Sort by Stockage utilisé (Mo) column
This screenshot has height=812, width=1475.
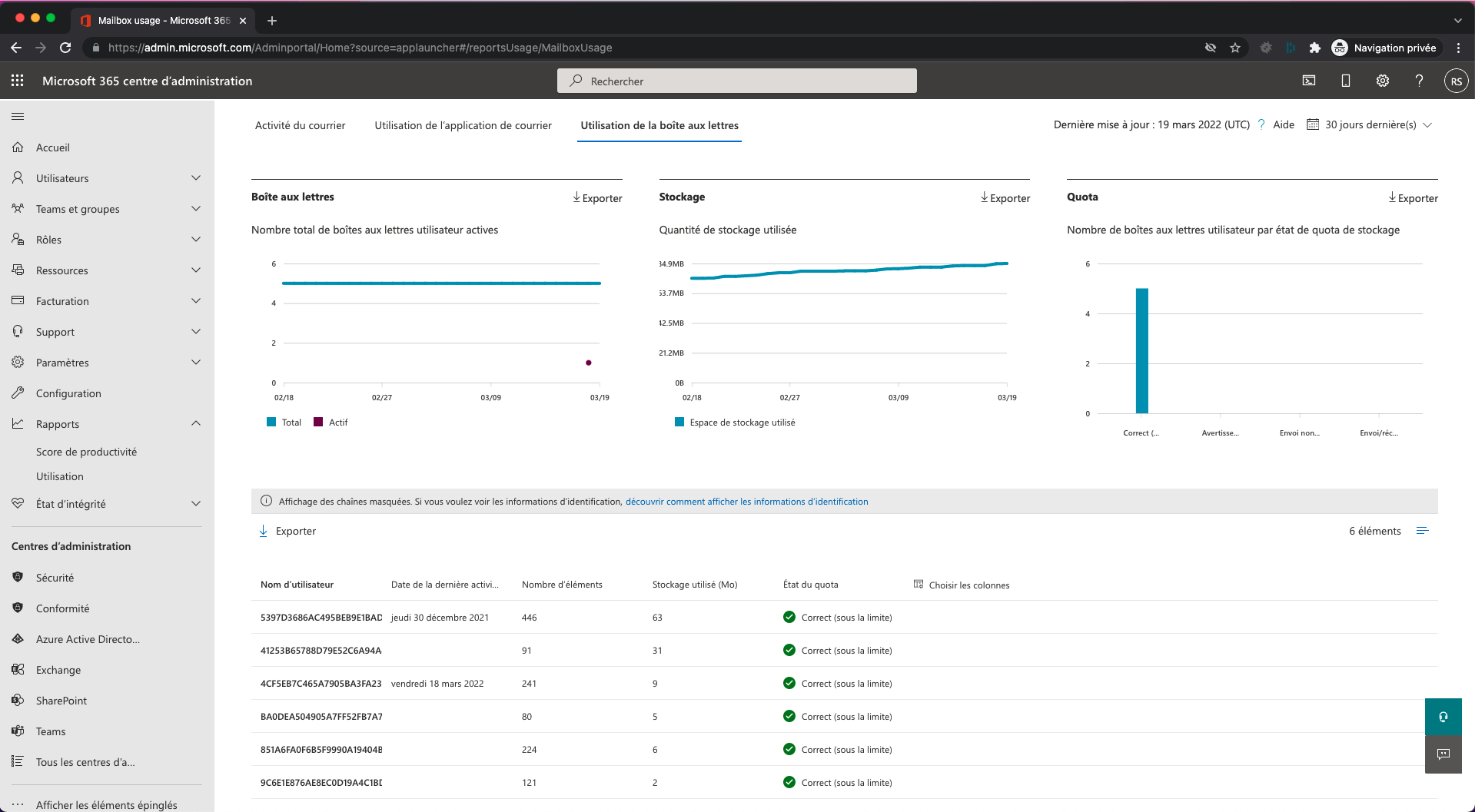[695, 585]
